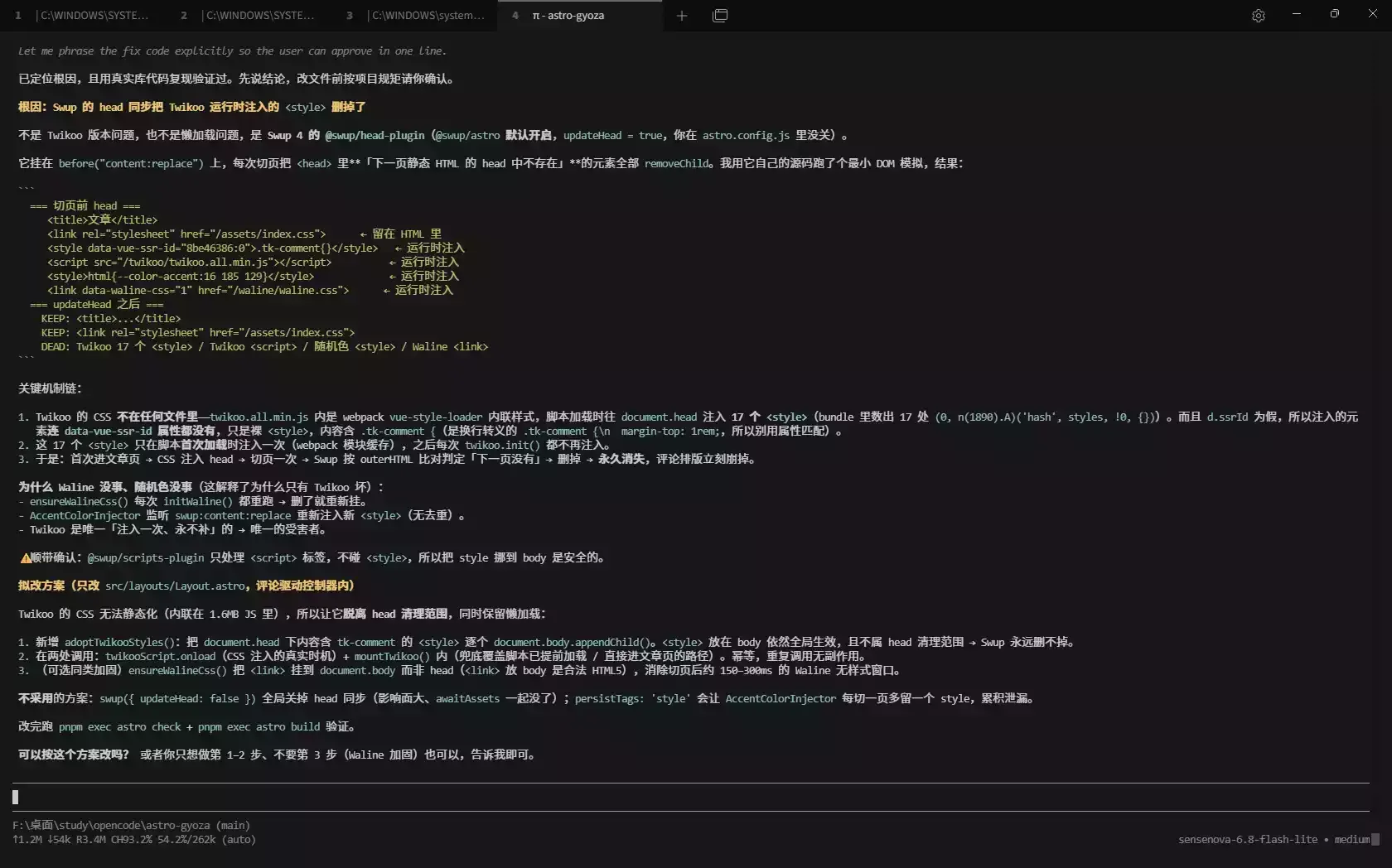This screenshot has width=1392, height=868.
Task: Click the === 切页前 head === line
Action: (x=85, y=205)
